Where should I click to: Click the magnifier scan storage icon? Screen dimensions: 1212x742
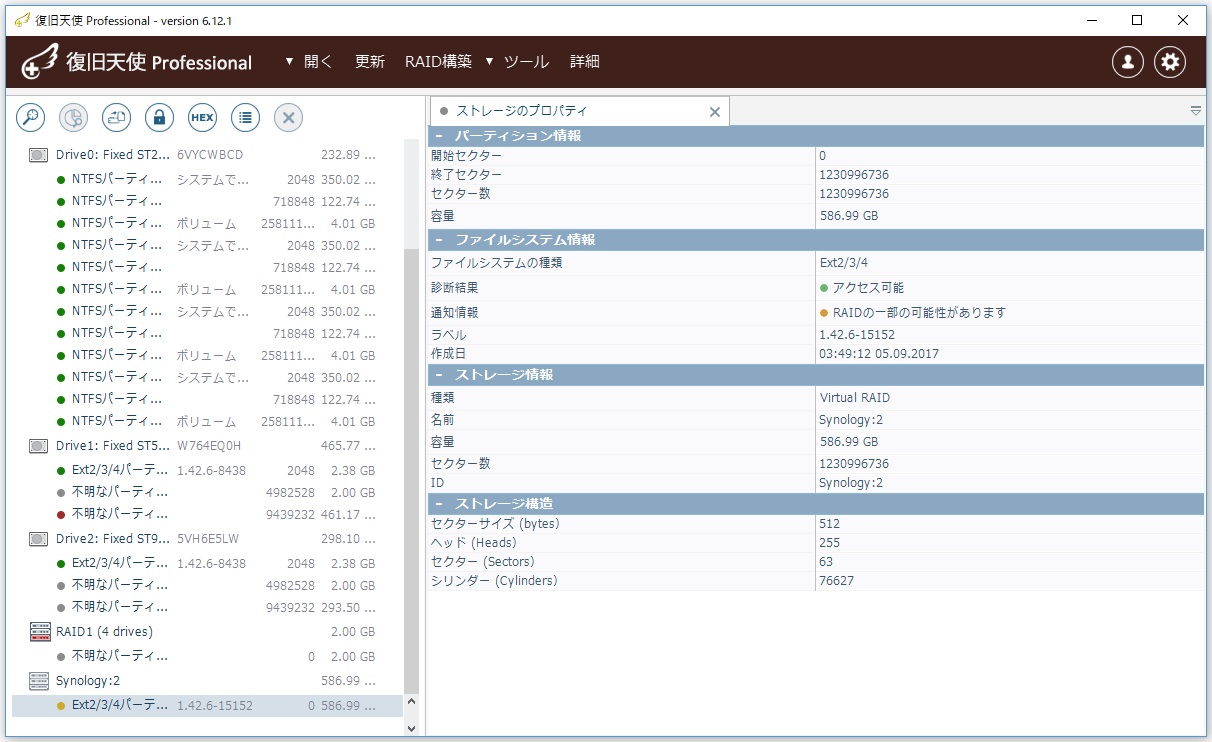[31, 117]
